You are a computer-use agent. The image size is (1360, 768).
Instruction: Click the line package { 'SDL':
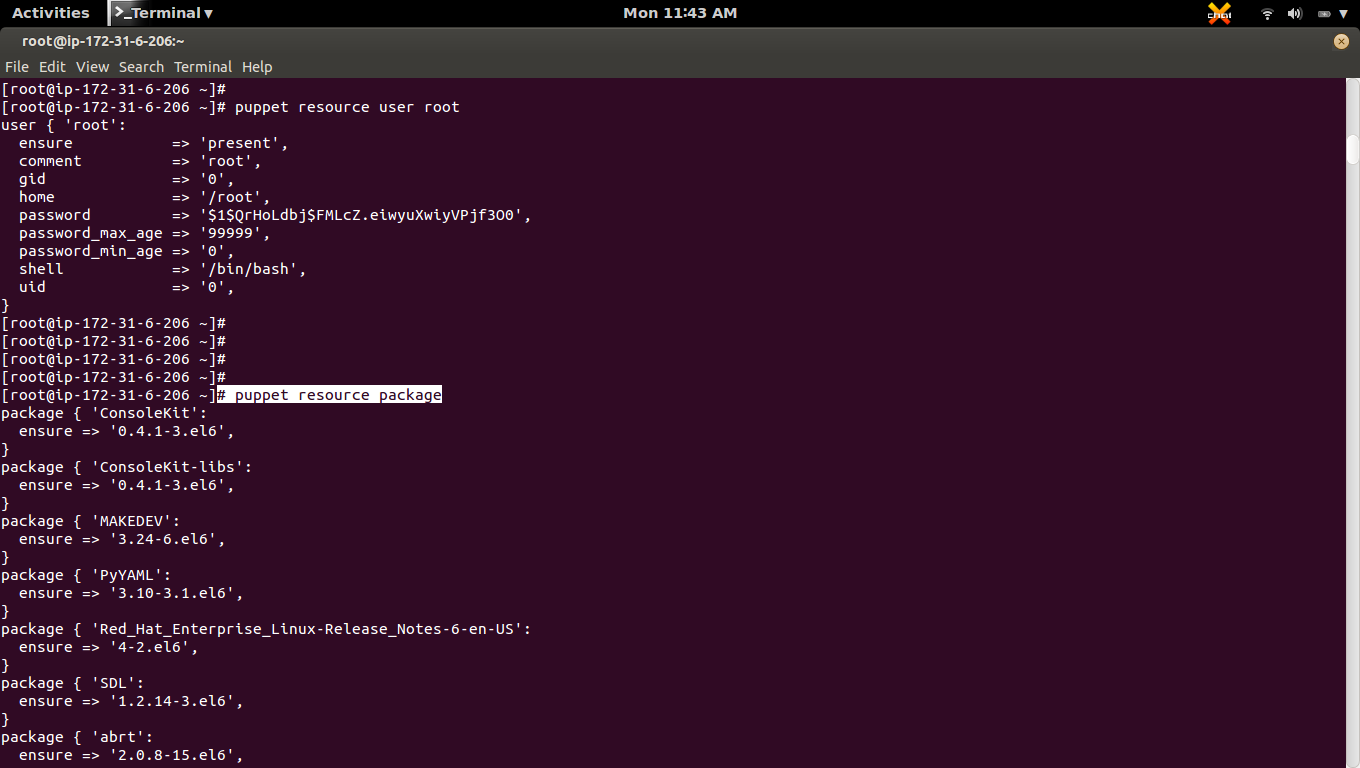[x=73, y=683]
